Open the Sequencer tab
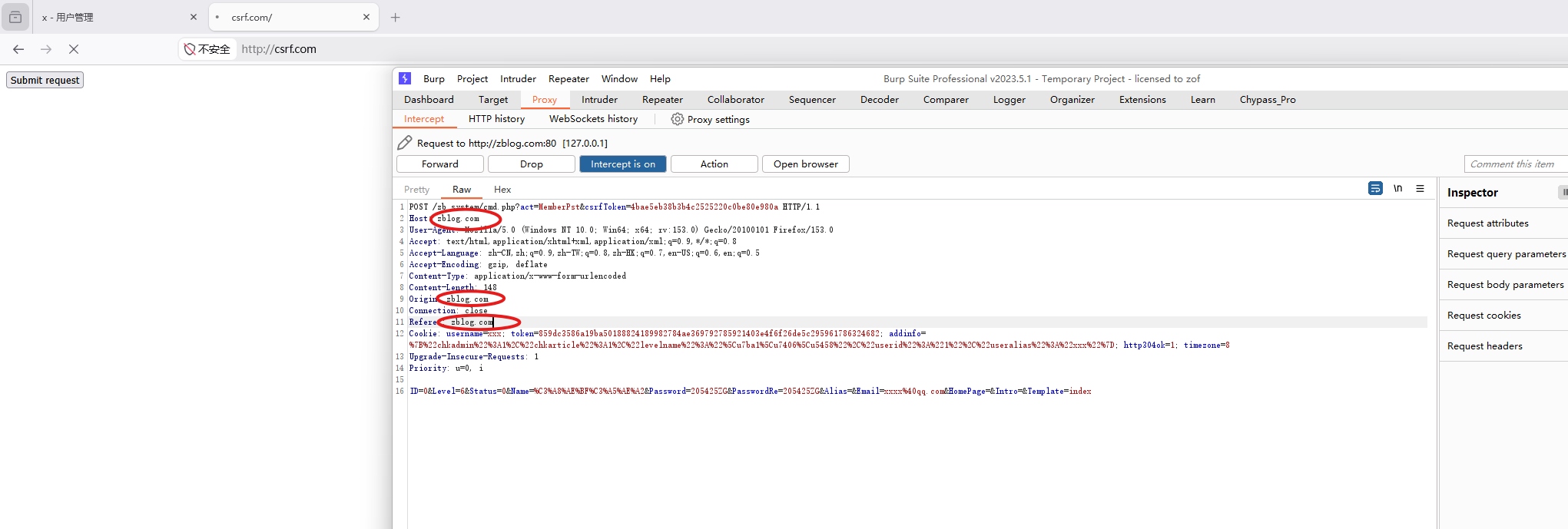 pos(812,100)
